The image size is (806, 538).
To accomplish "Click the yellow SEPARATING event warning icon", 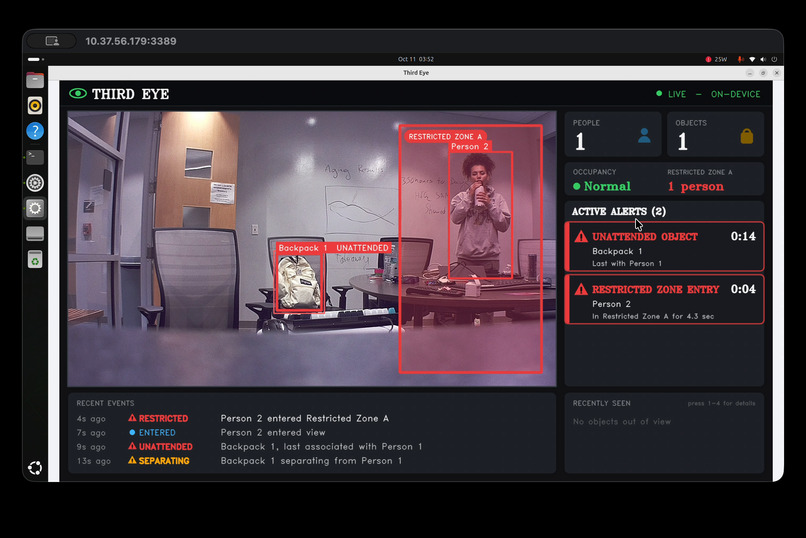I will [x=132, y=460].
